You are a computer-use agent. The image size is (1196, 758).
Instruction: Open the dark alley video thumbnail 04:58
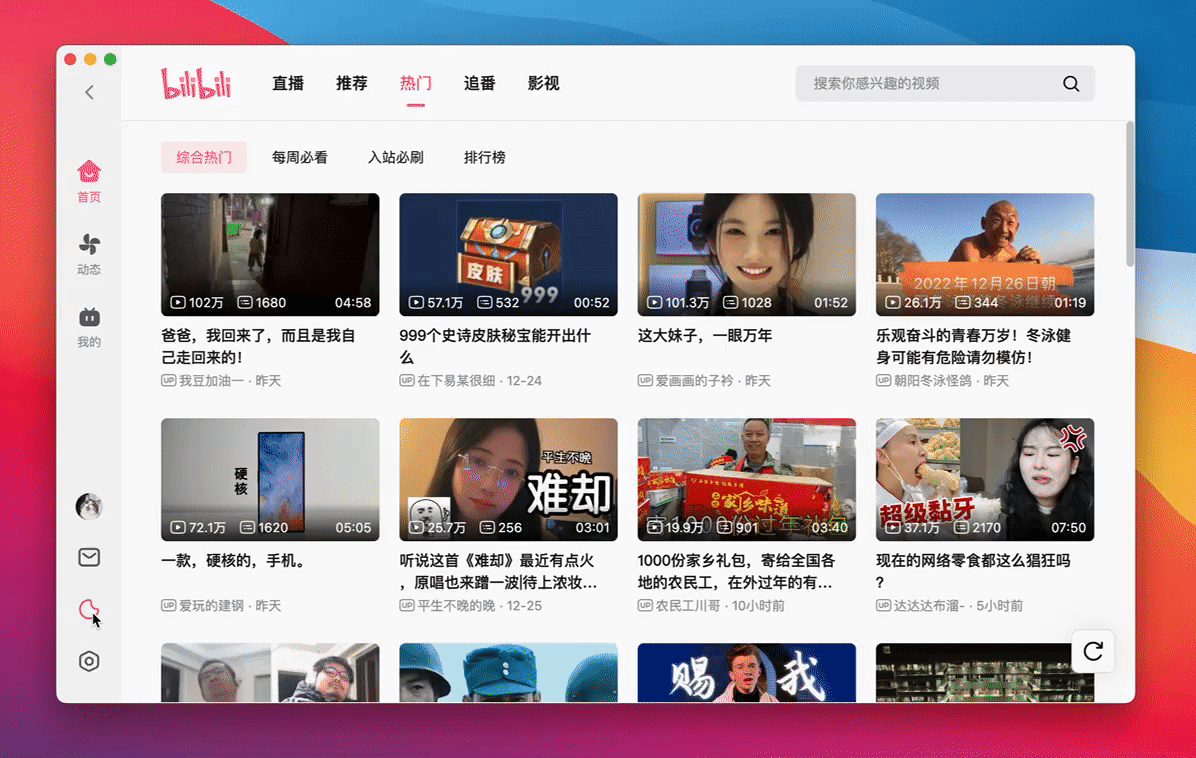pyautogui.click(x=270, y=255)
